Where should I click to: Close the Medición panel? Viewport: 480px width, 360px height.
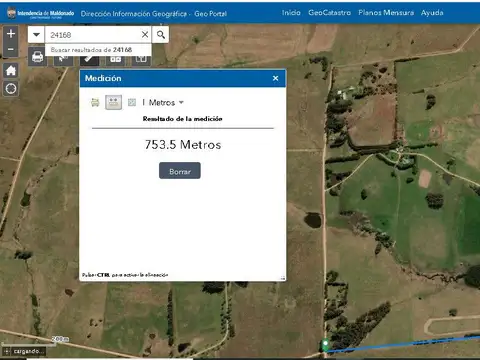275,78
